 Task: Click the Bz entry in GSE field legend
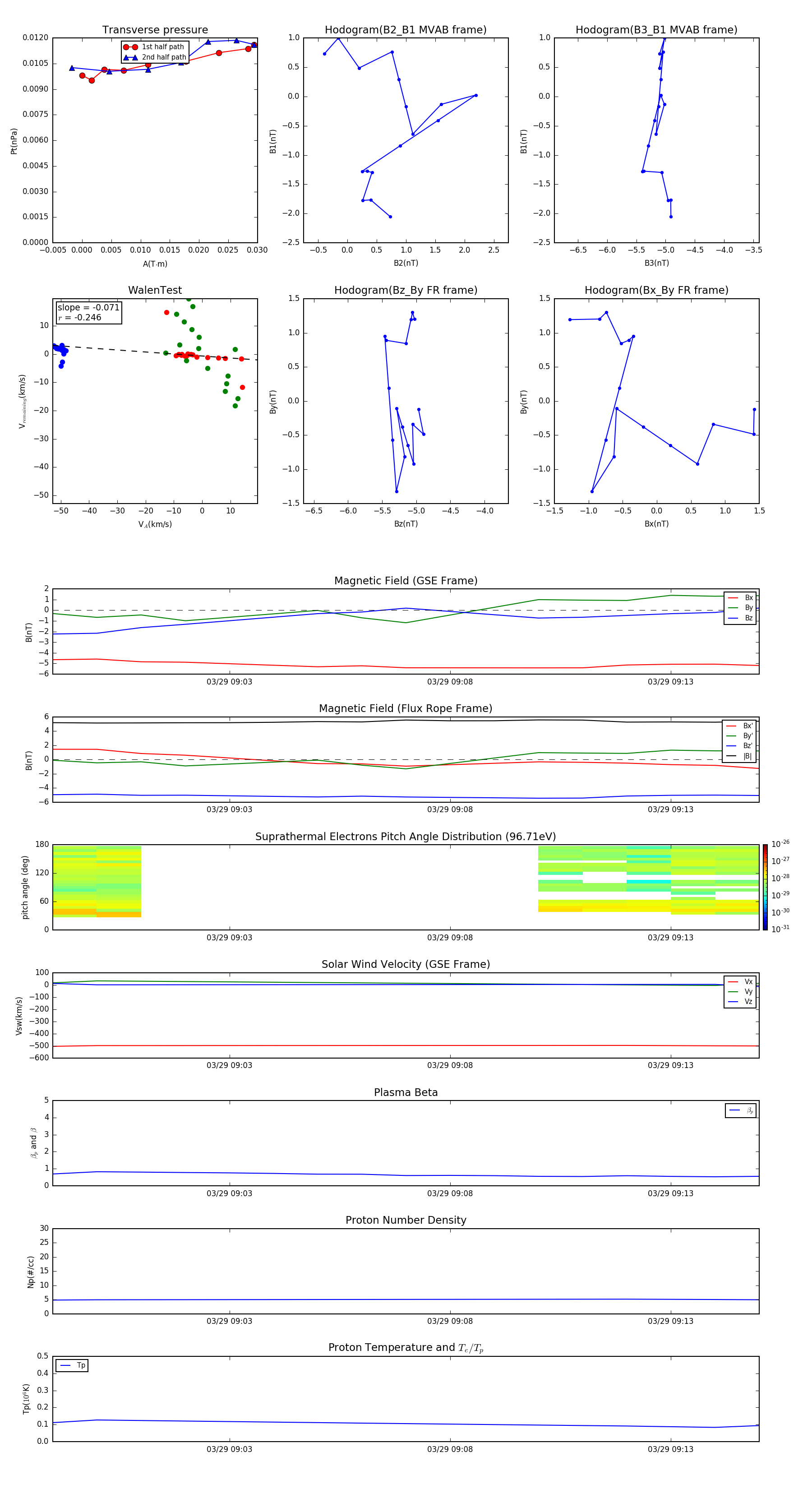pos(740,618)
